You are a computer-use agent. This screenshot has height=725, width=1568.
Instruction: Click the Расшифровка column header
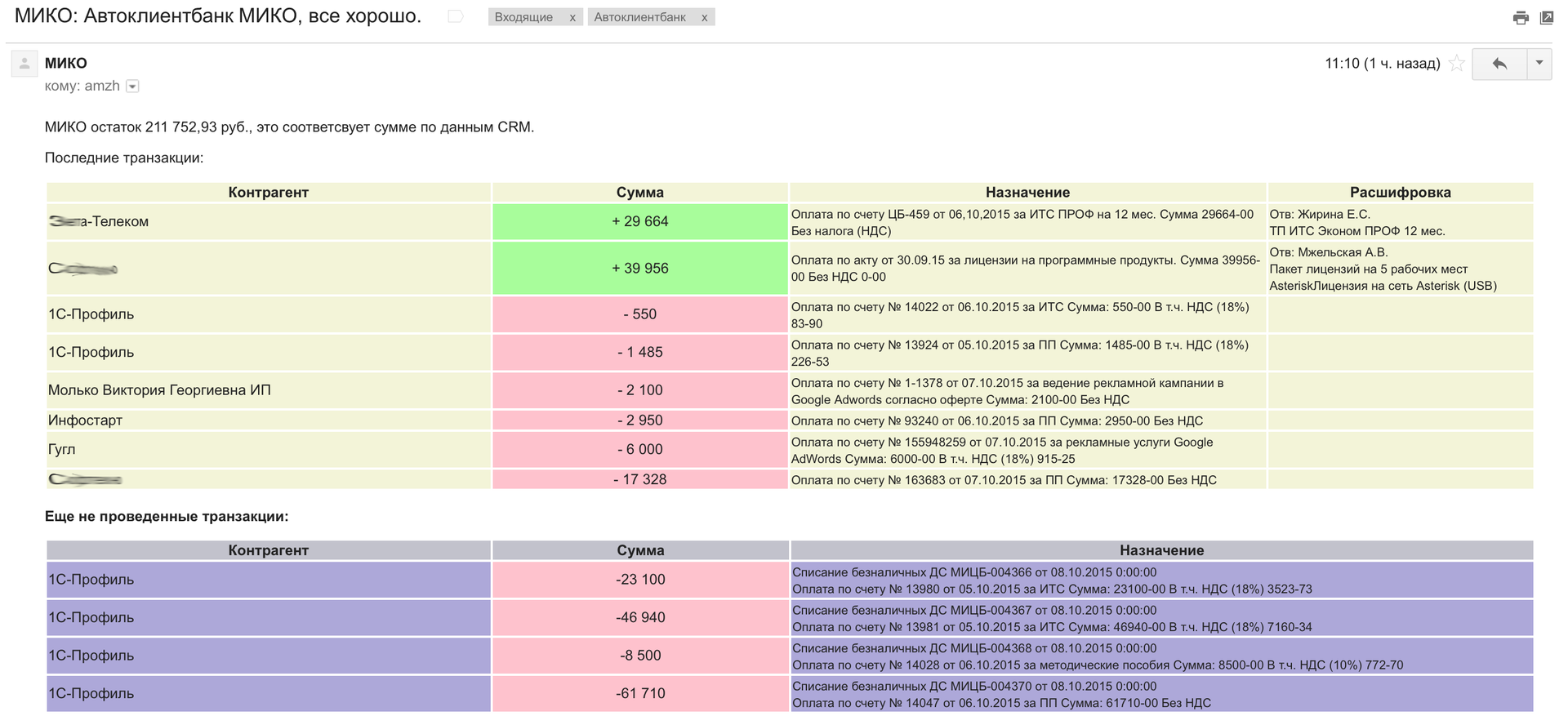[x=1401, y=193]
